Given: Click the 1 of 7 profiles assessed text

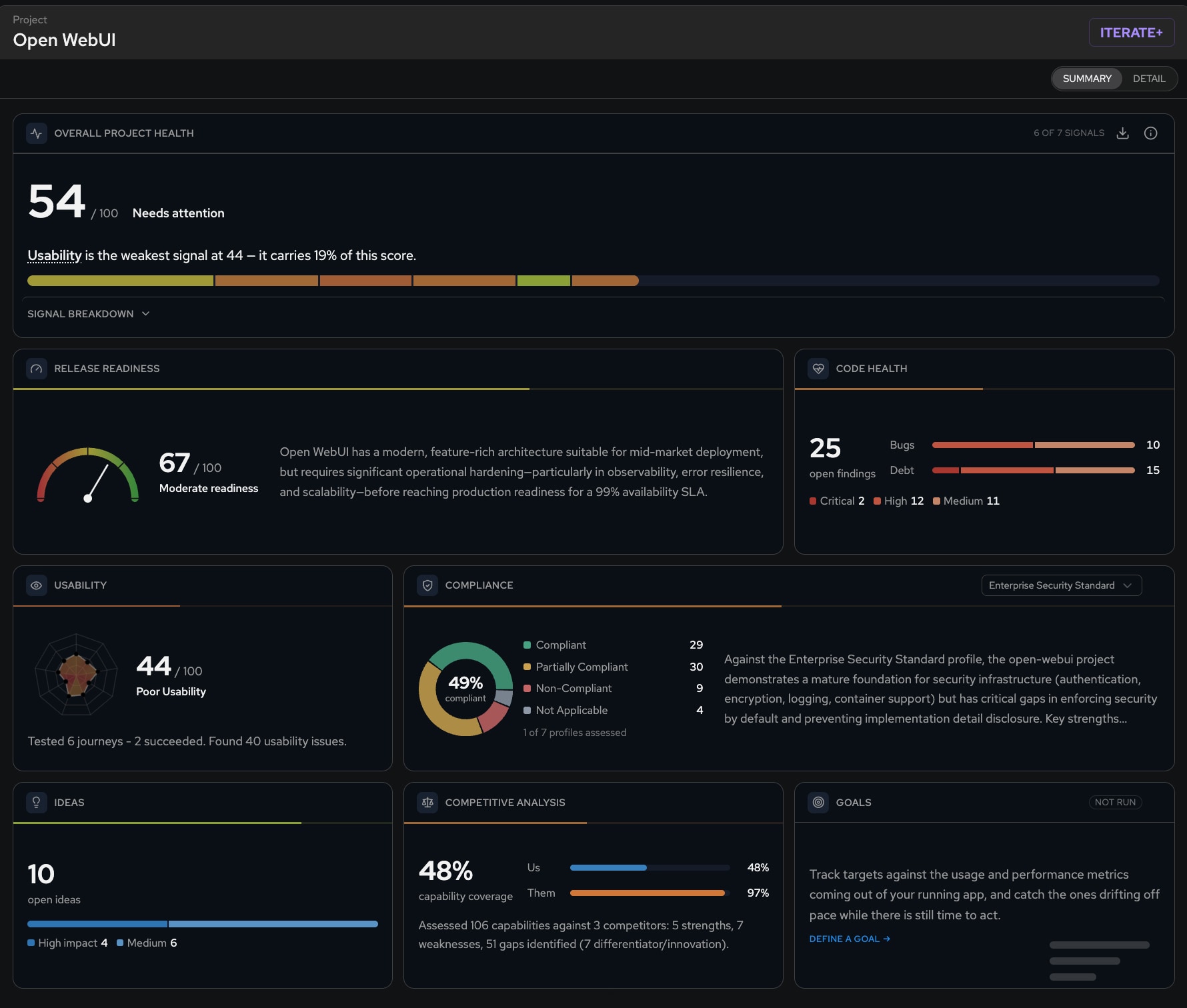Looking at the screenshot, I should 575,733.
